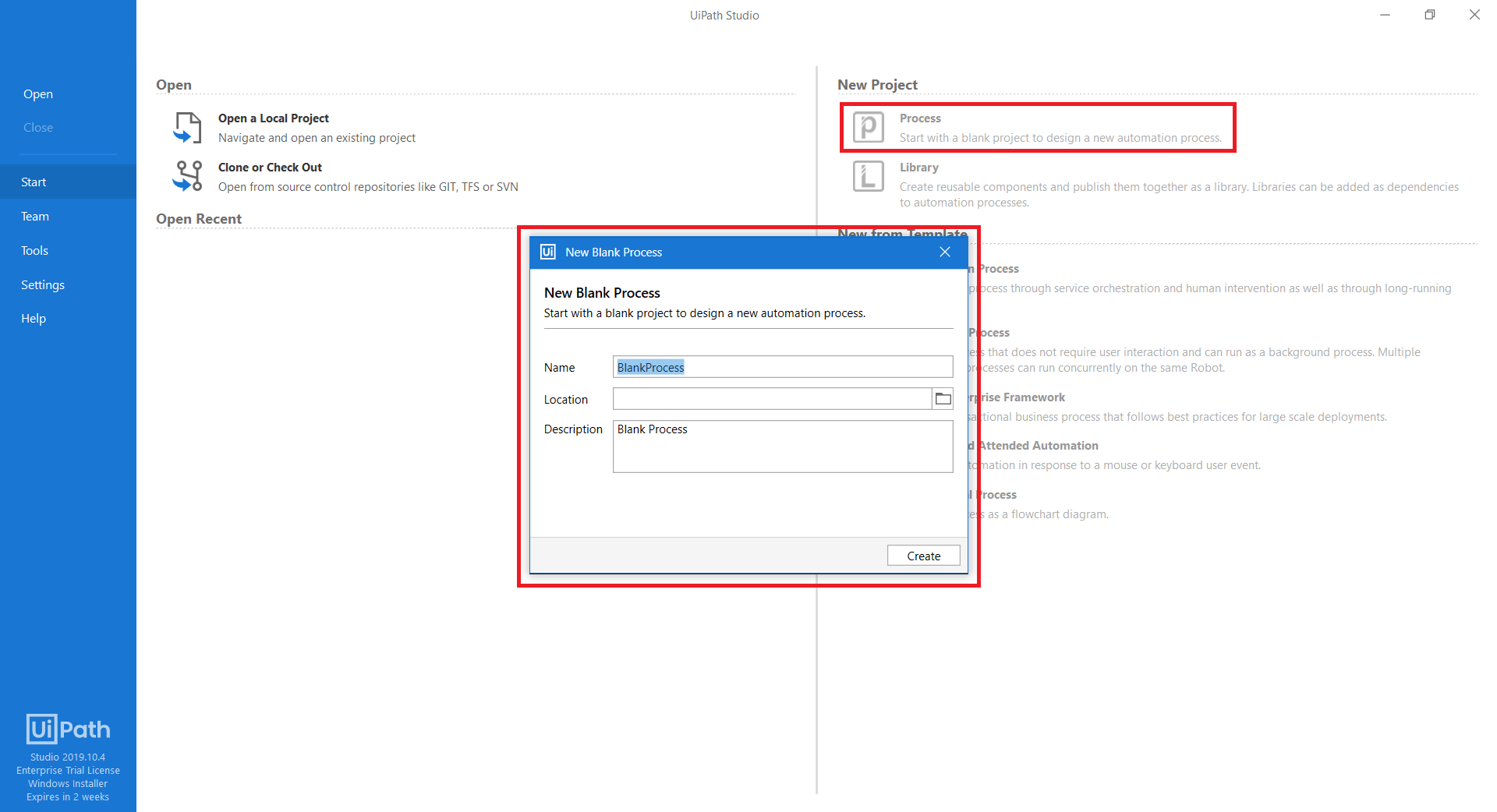The width and height of the screenshot is (1497, 812).
Task: Click the Location input field
Action: click(773, 399)
